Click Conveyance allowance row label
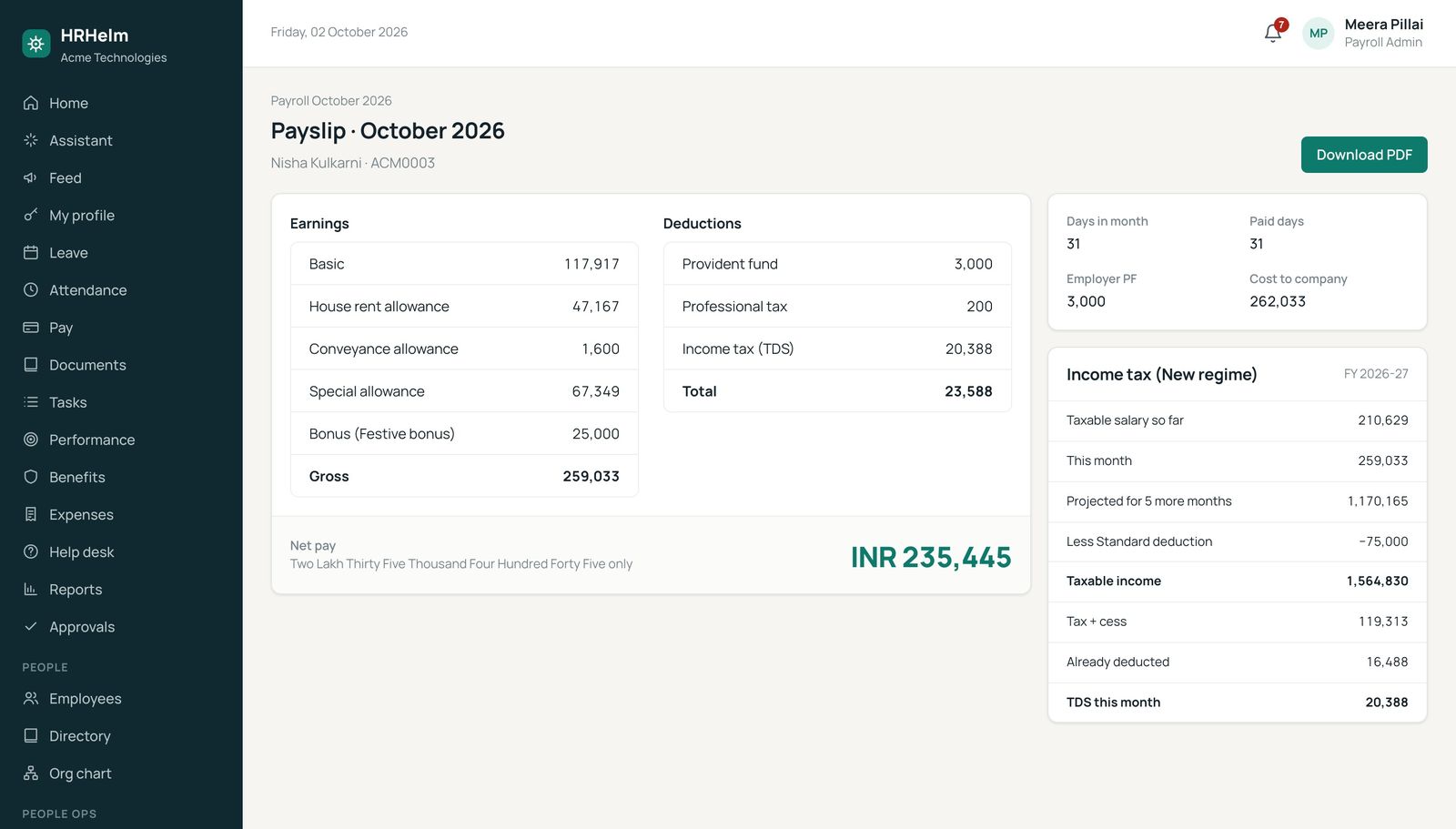 click(x=383, y=349)
